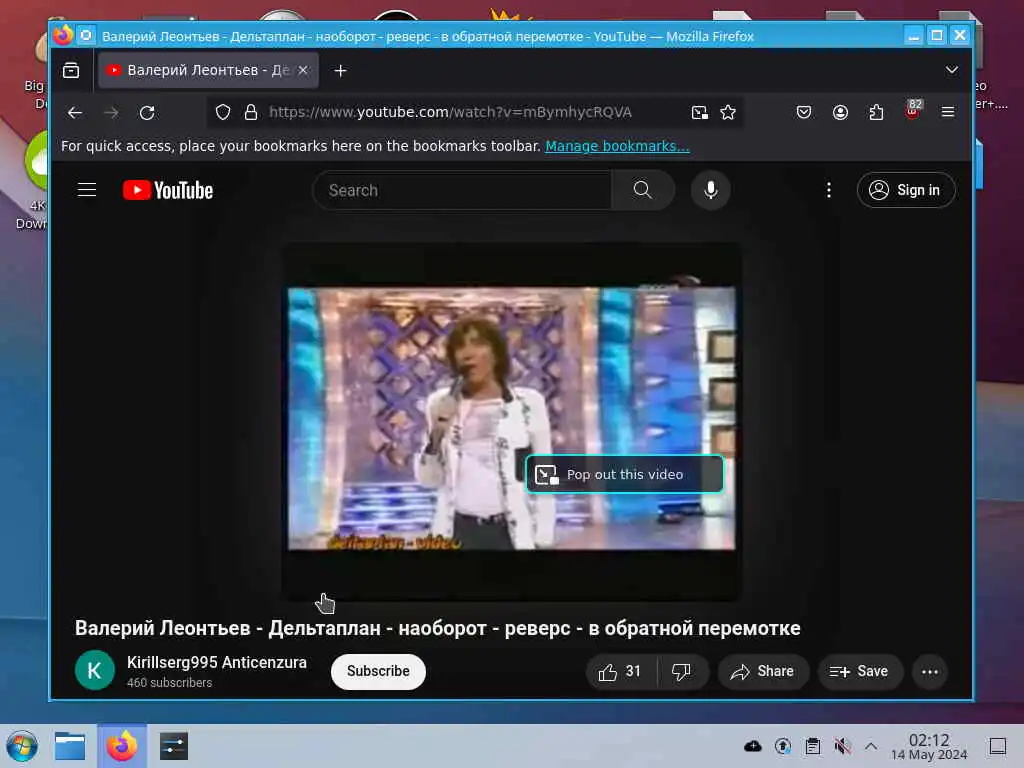Open Save to Pocket button
The width and height of the screenshot is (1024, 768).
tap(804, 112)
